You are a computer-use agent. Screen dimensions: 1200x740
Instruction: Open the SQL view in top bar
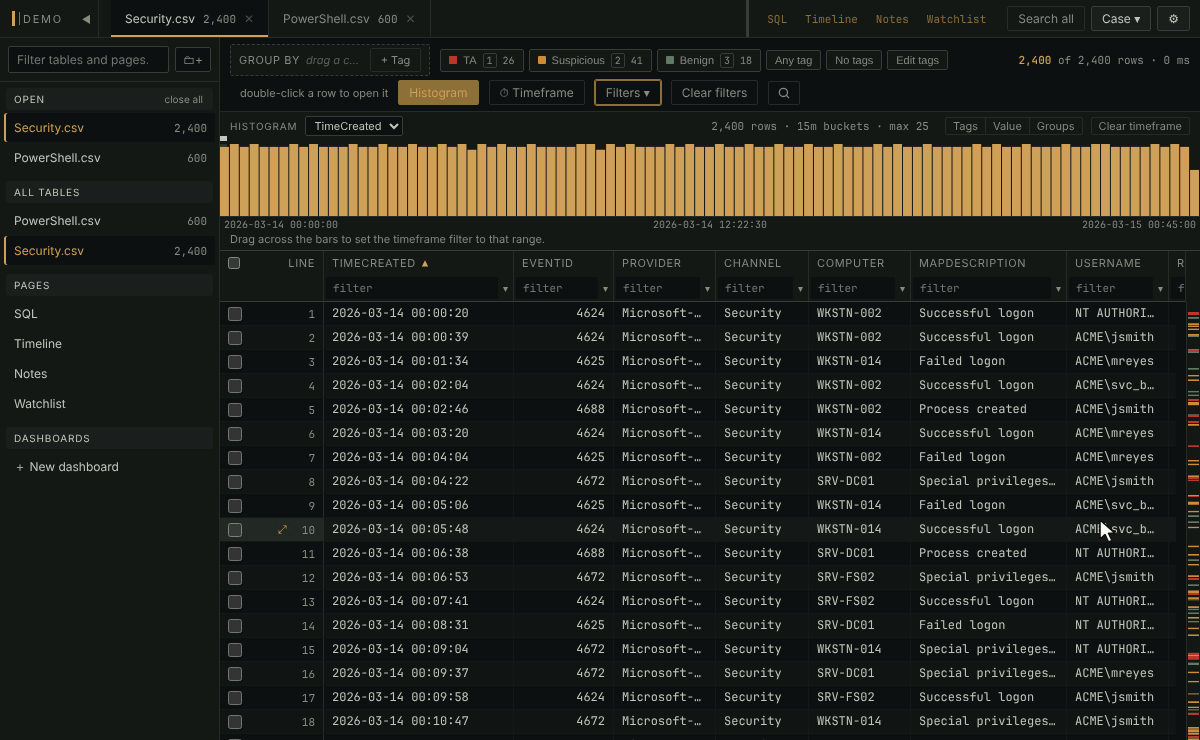[777, 19]
